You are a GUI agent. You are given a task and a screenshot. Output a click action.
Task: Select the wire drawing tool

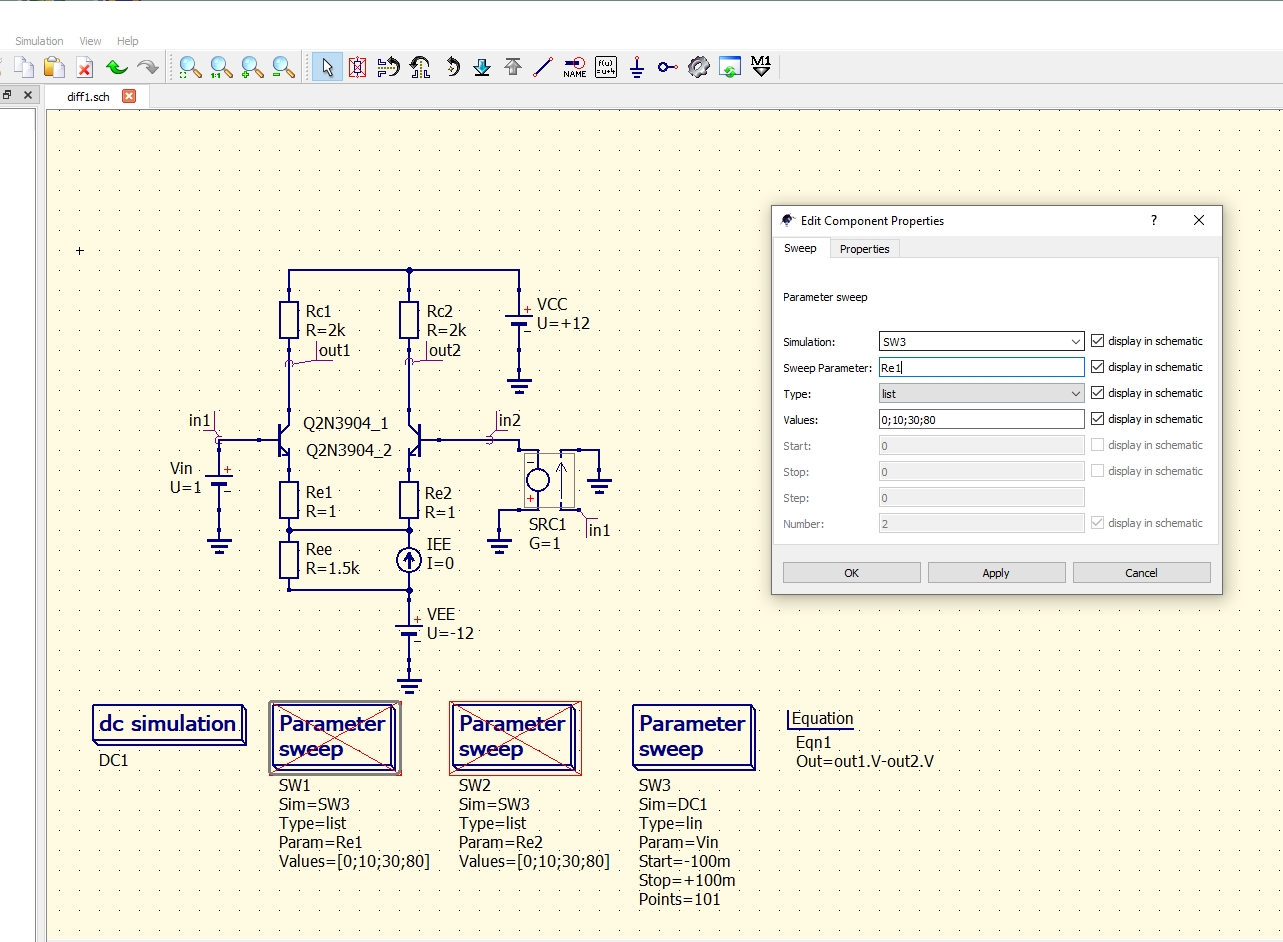tap(543, 67)
